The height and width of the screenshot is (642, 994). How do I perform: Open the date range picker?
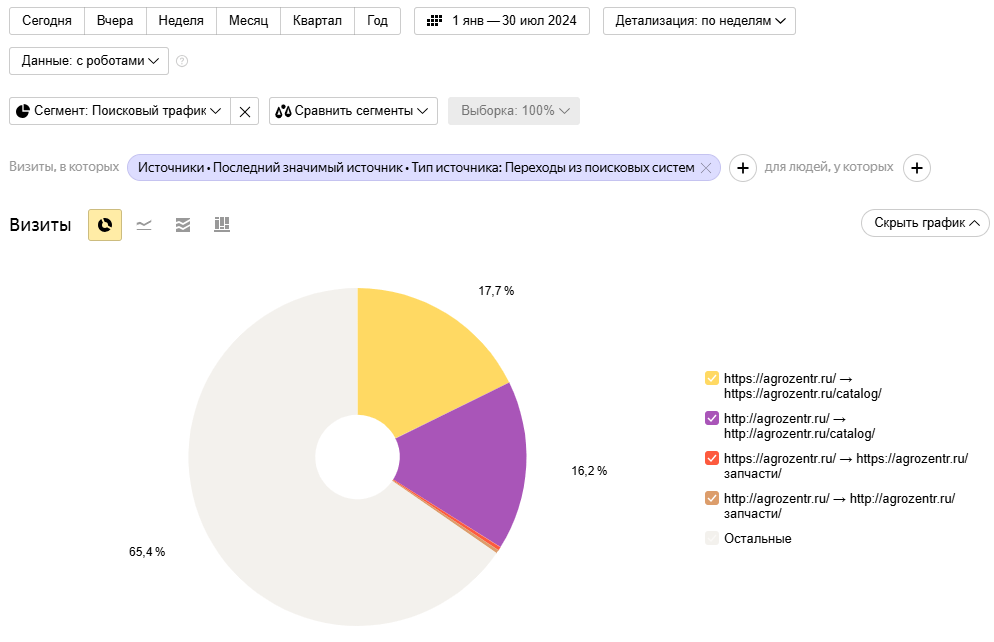pyautogui.click(x=502, y=21)
